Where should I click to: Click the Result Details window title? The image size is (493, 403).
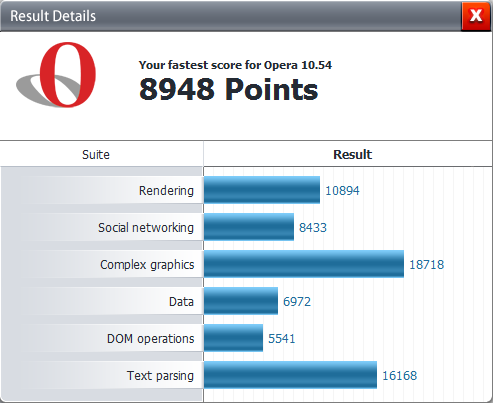point(53,16)
